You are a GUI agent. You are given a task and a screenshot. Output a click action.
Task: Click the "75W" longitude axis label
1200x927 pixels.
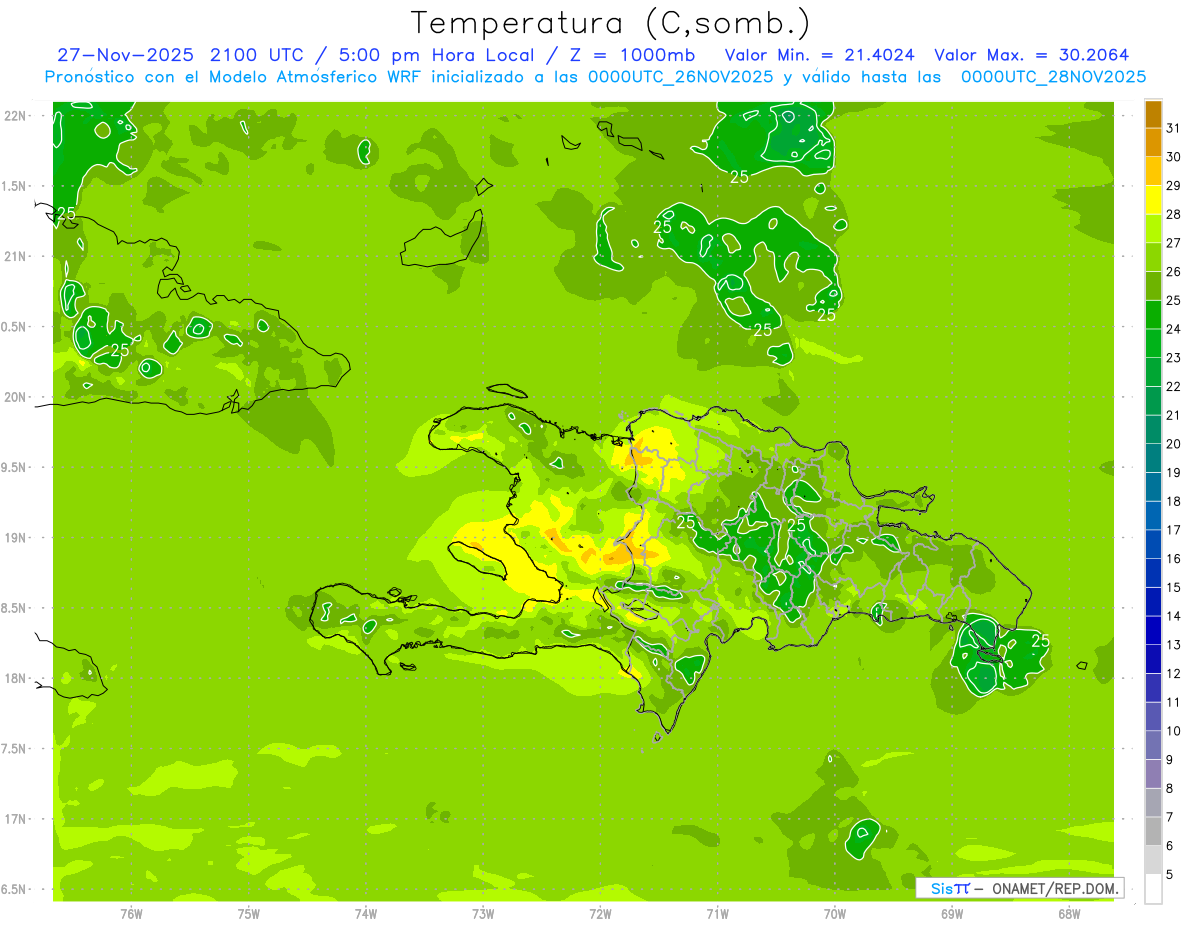pyautogui.click(x=248, y=914)
